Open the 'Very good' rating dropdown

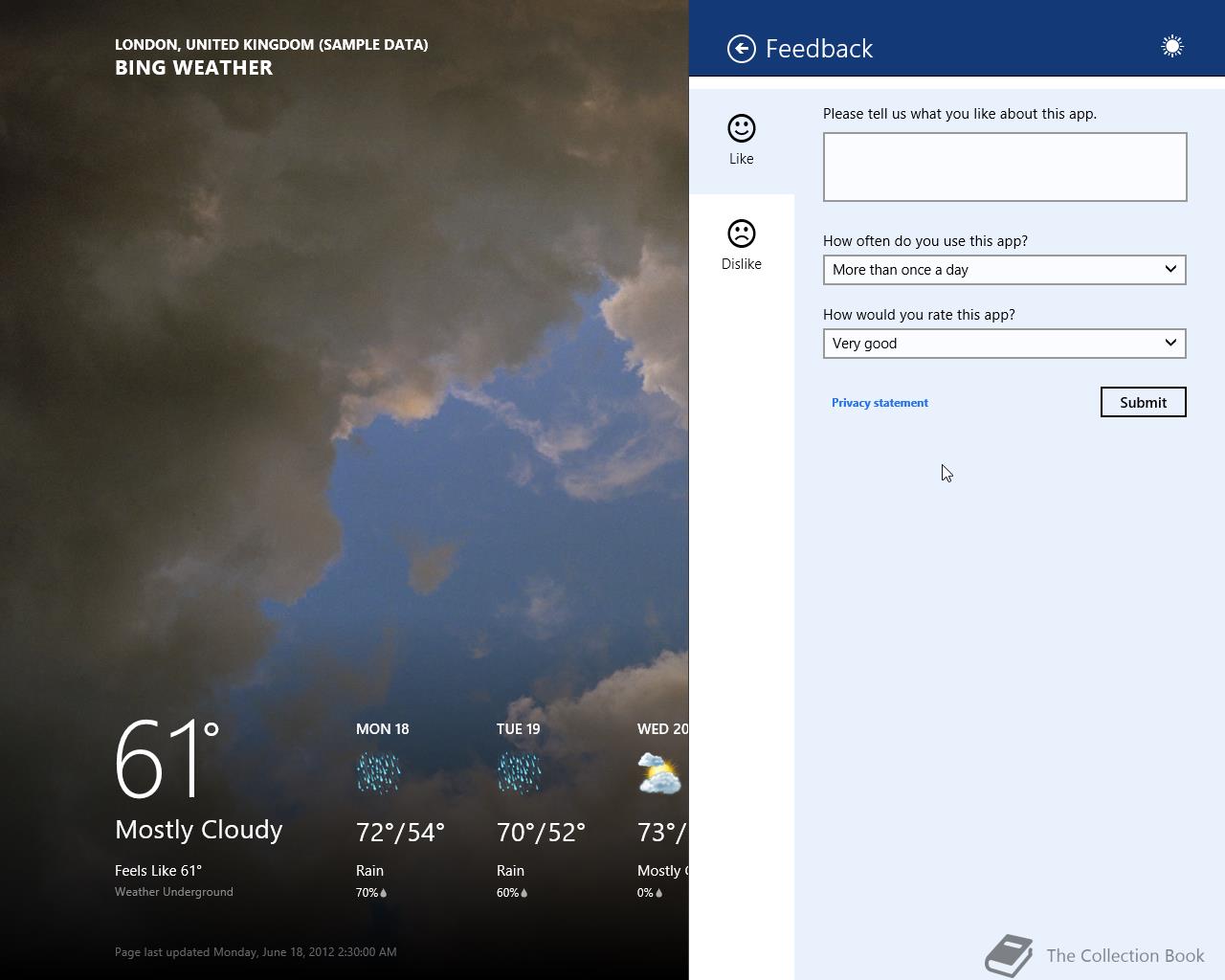tap(1005, 344)
